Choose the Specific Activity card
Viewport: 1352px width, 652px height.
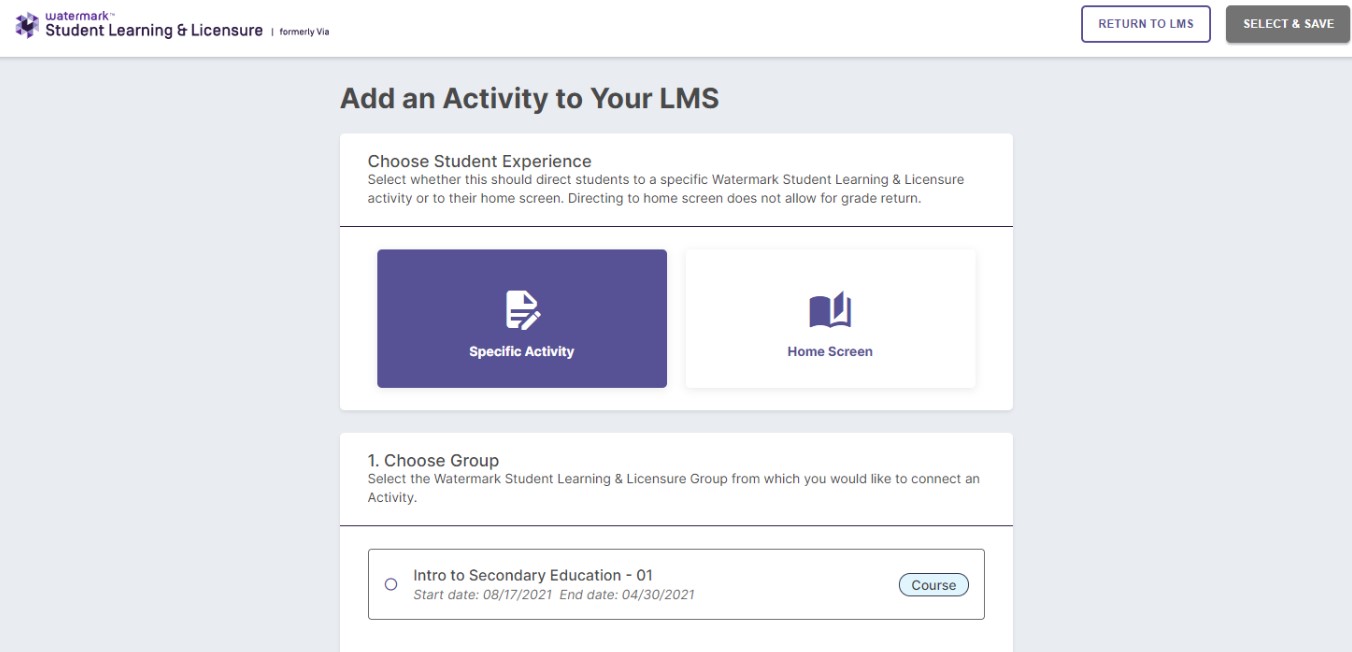(x=522, y=318)
